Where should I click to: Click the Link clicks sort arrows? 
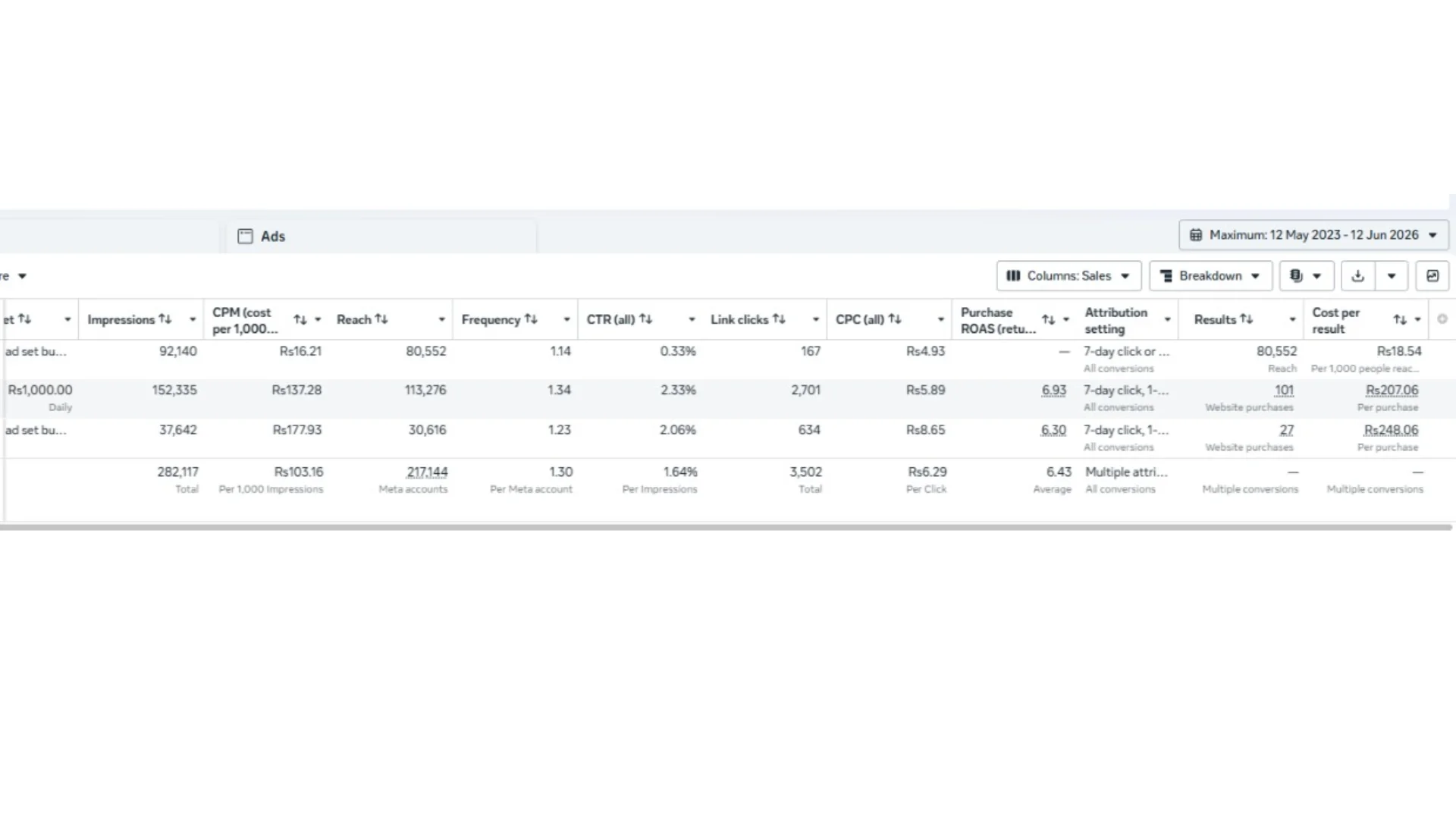[x=779, y=319]
